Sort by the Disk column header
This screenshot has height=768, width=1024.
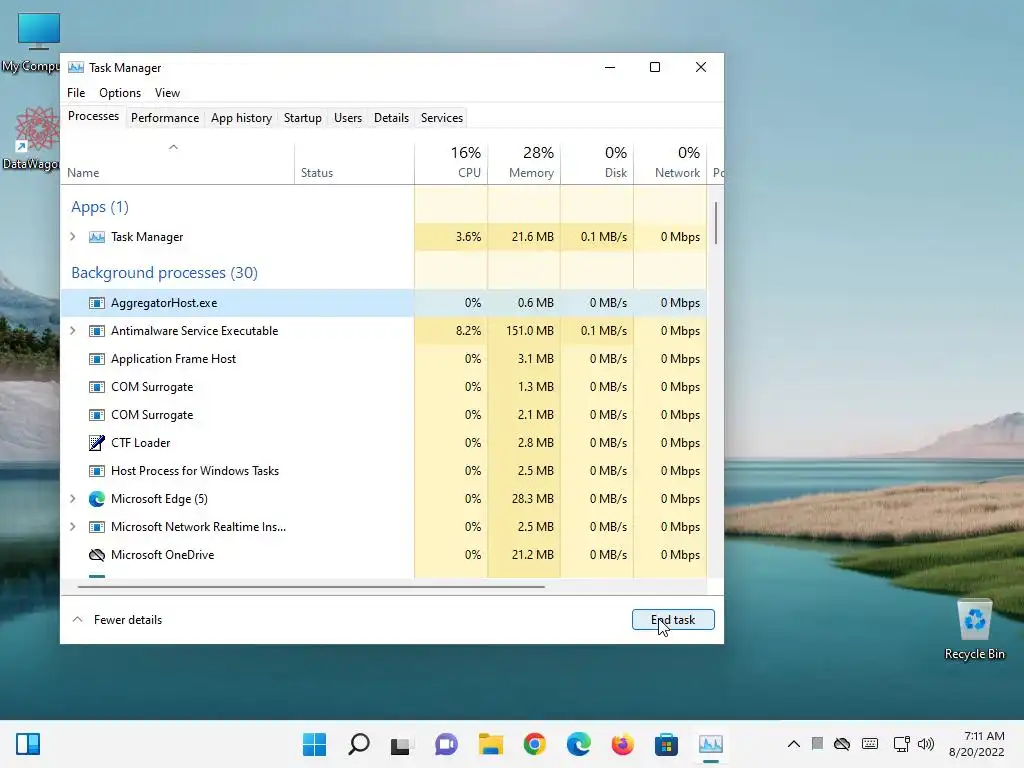click(x=597, y=163)
